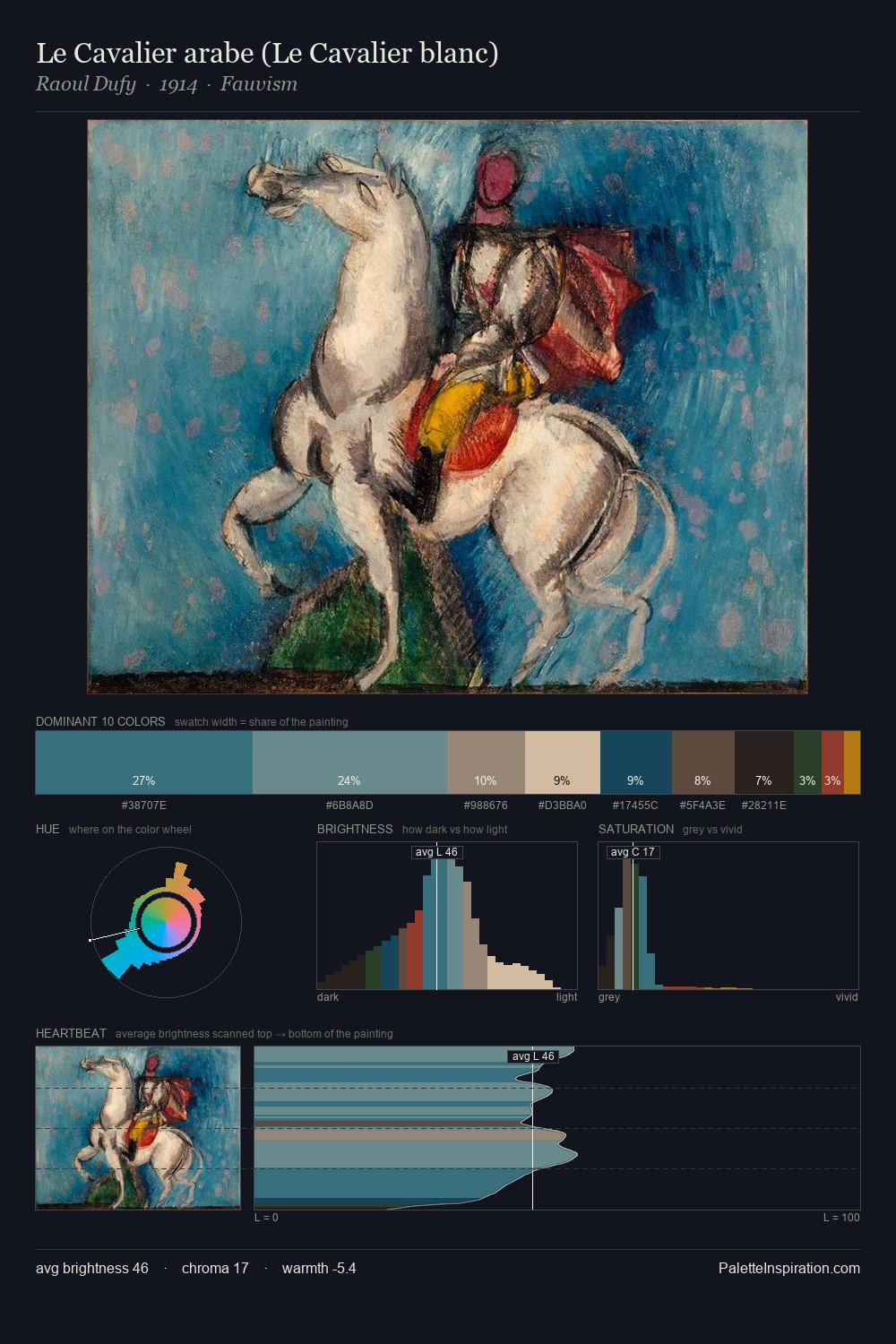Click the 'DOMINANT 10 COLORS' heading

[x=100, y=721]
